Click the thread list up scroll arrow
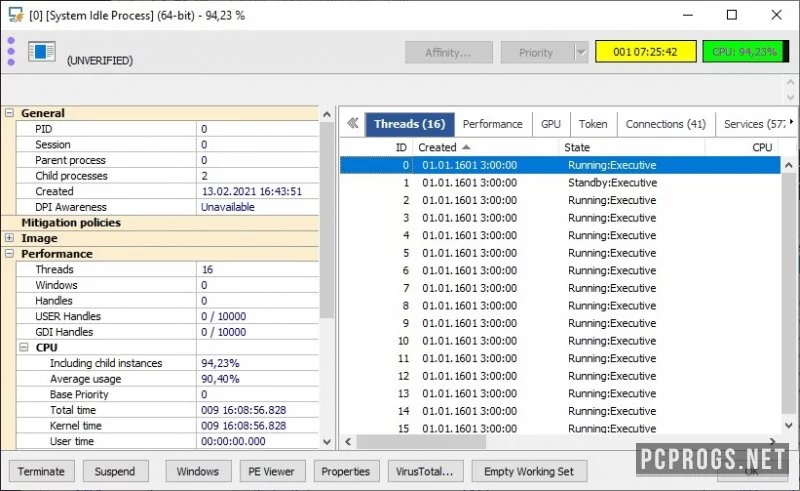 789,165
